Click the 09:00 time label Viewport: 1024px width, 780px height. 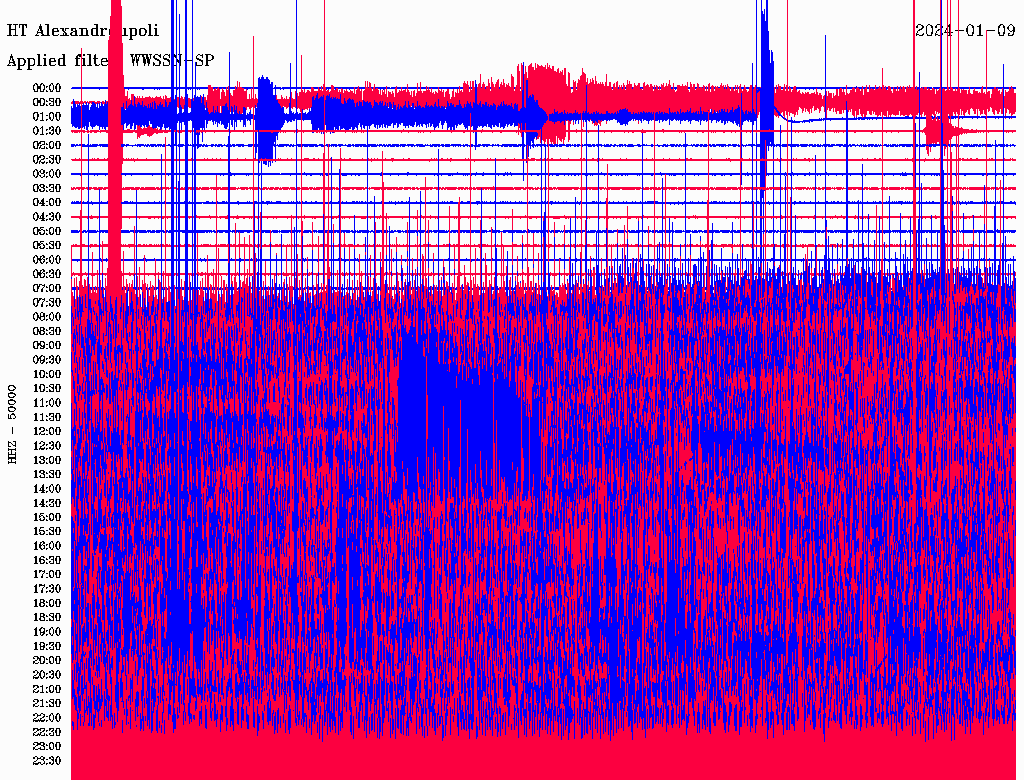click(x=47, y=346)
